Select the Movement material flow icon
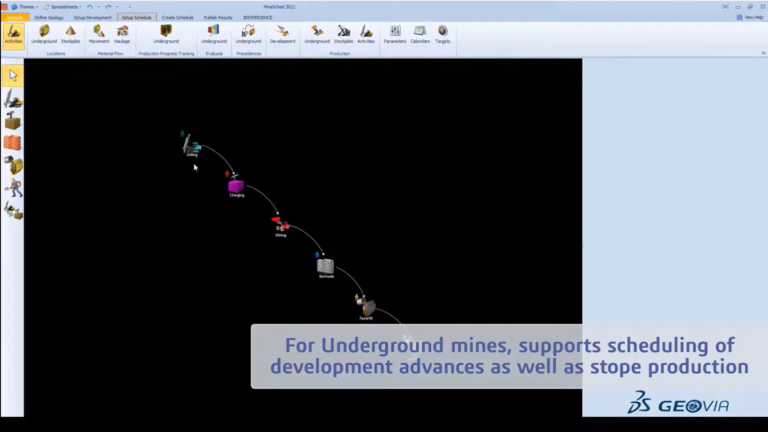This screenshot has height=432, width=768. (x=99, y=35)
